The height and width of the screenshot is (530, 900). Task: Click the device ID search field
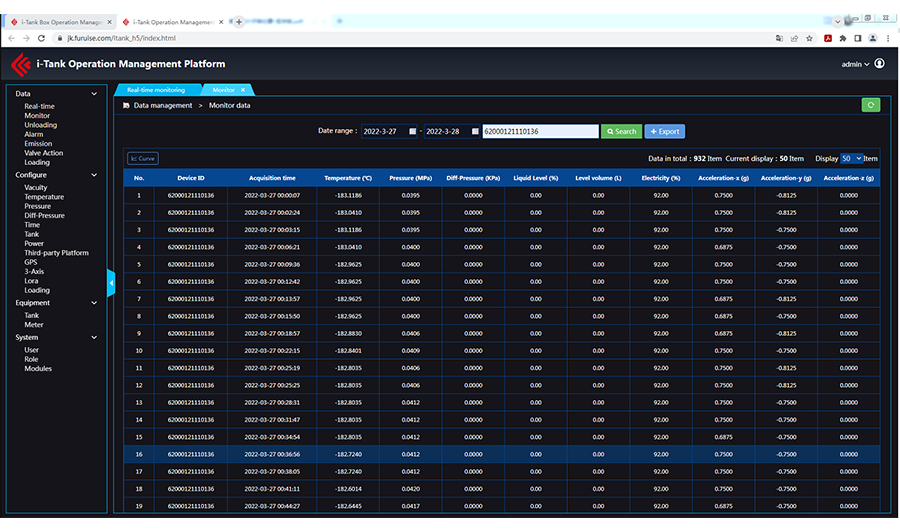coord(540,131)
